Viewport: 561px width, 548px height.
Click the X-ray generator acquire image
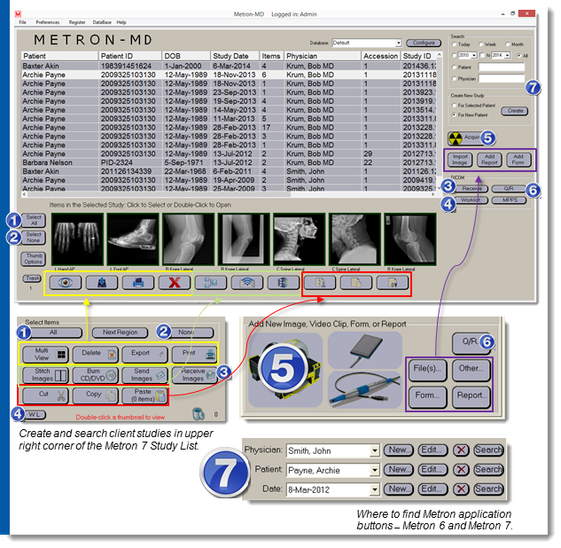click(285, 370)
